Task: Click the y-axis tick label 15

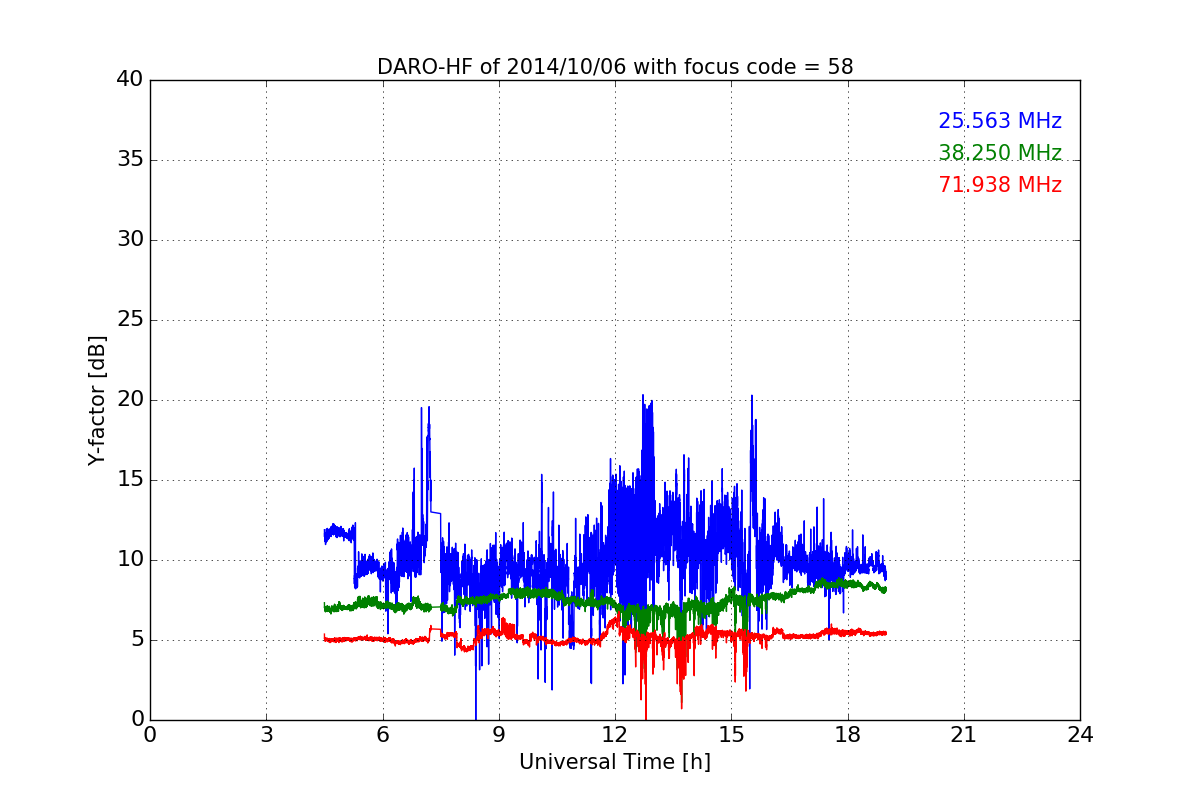Action: [130, 480]
